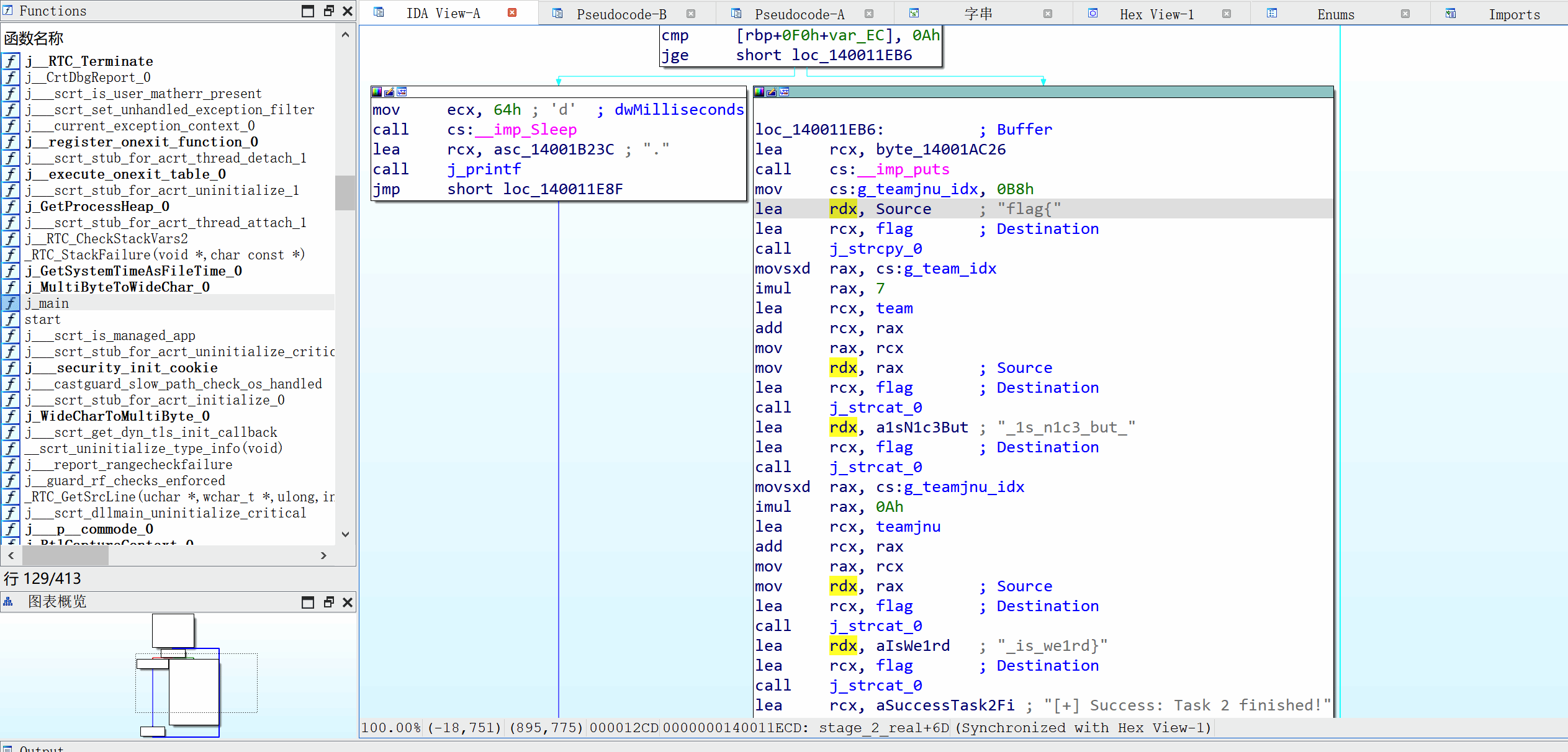The image size is (1568, 752).
Task: Click loc_140011EB6 in the jge instruction
Action: coord(852,55)
